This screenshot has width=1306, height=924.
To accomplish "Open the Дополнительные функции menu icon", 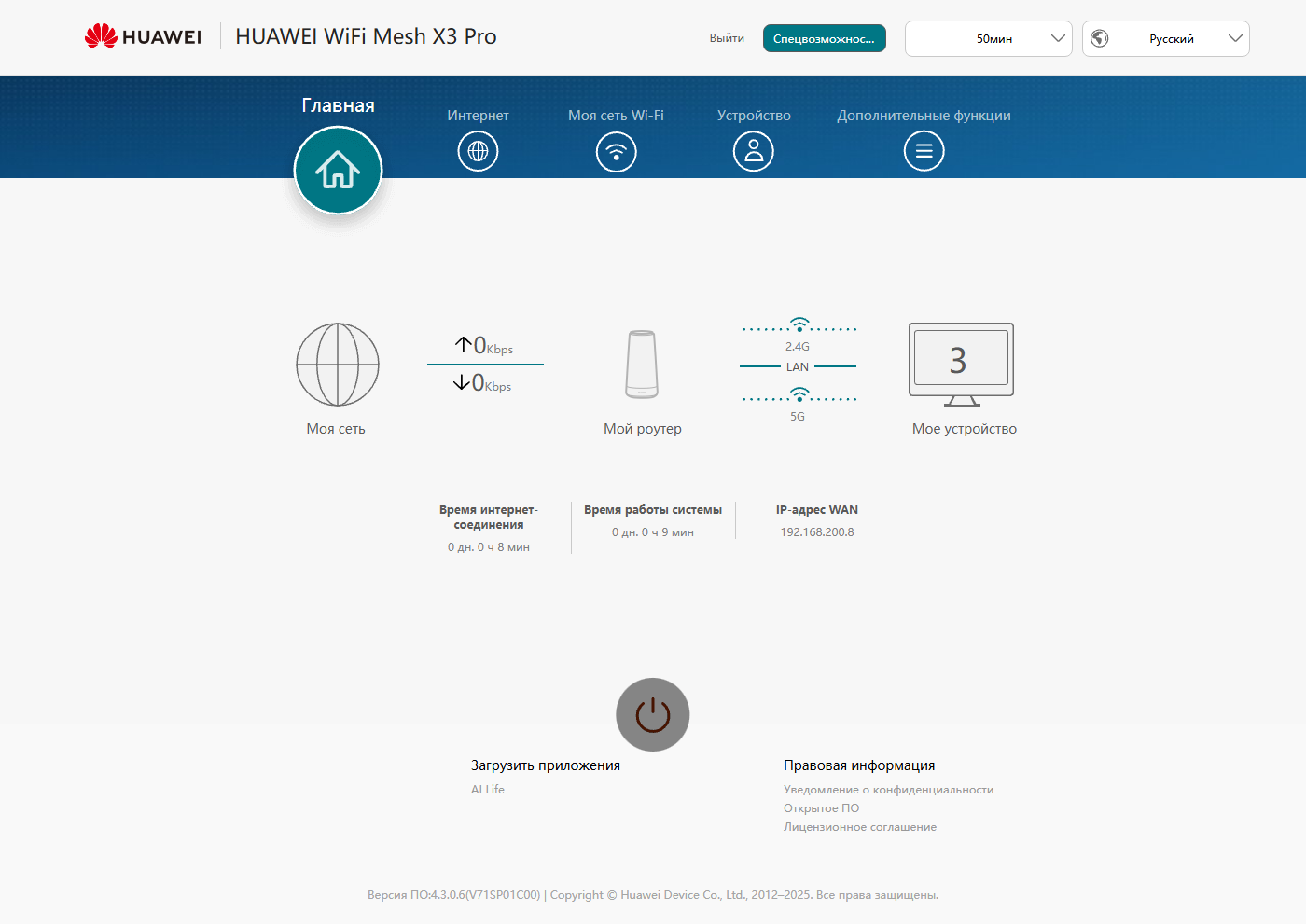I will [924, 151].
